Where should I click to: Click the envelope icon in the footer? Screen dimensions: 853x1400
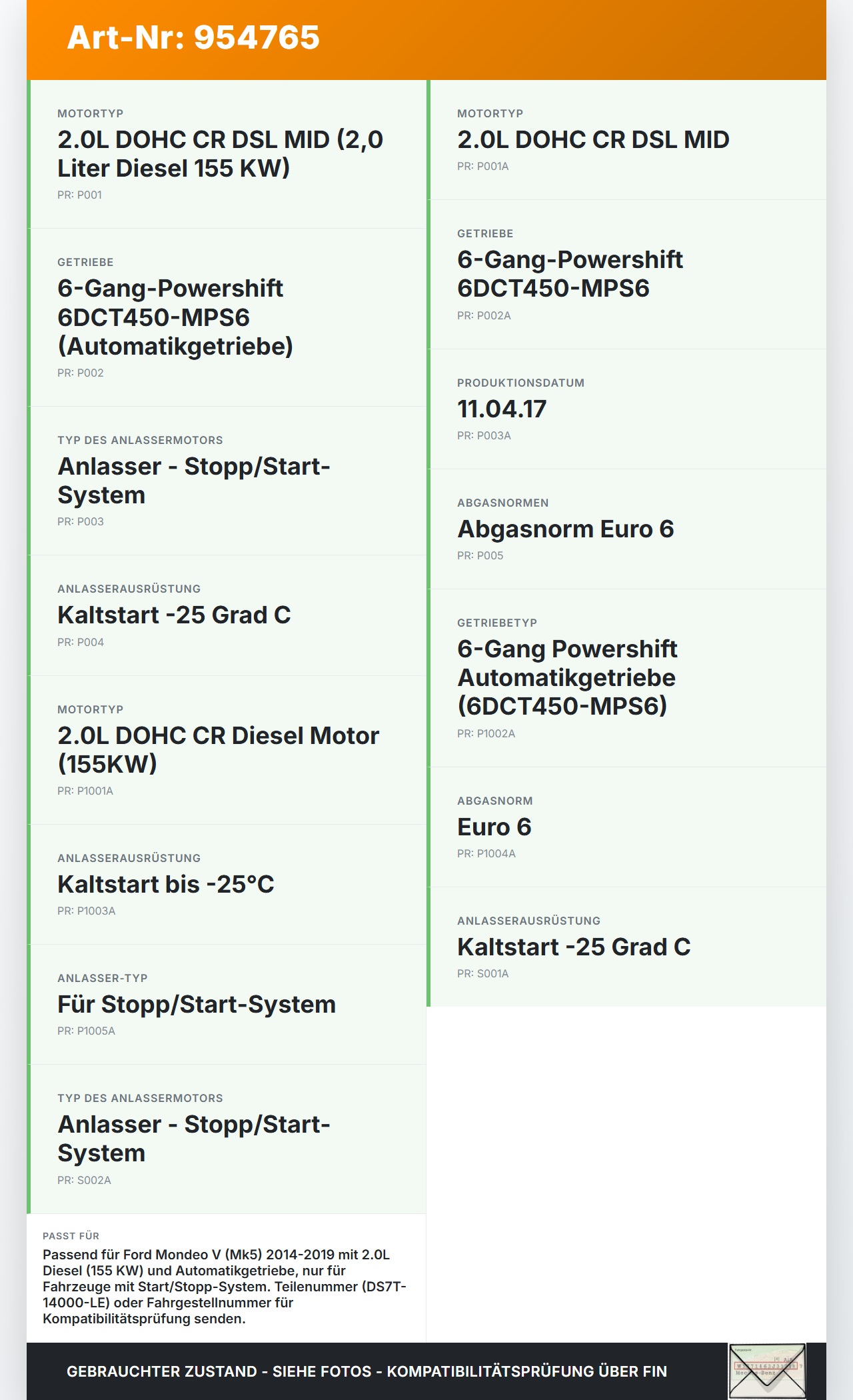767,1371
